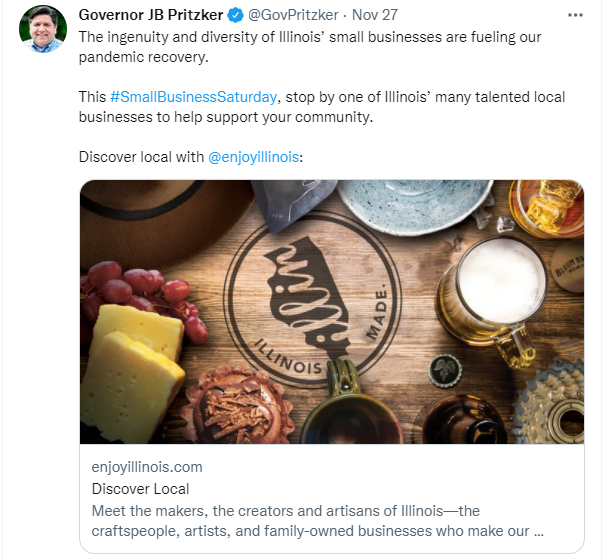This screenshot has width=615, height=560.
Task: Click the enjoyillinois.com domain text
Action: [146, 467]
